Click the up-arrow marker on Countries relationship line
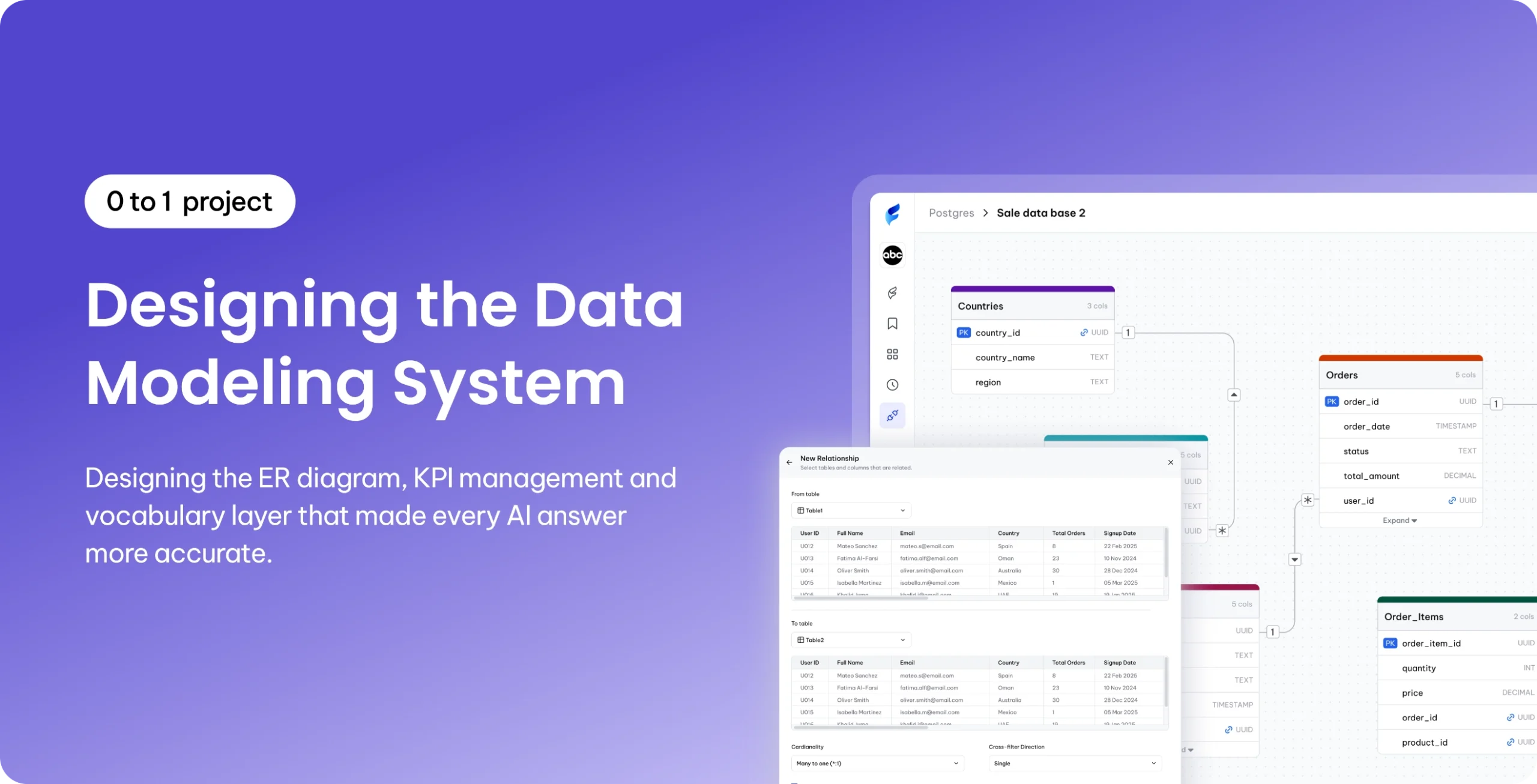The width and height of the screenshot is (1537, 784). (x=1234, y=395)
